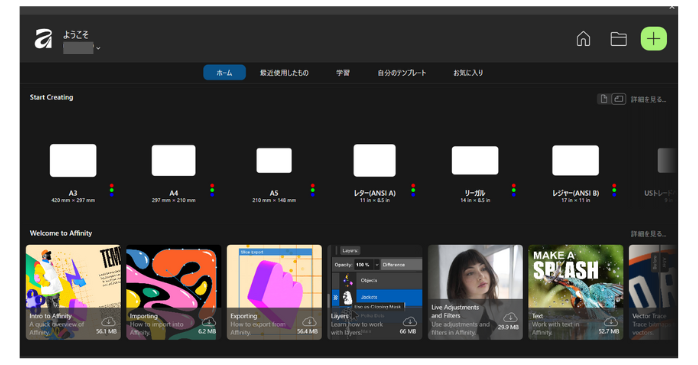Open the Importing tutorial card
Image resolution: width=698 pixels, height=365 pixels.
click(x=174, y=292)
